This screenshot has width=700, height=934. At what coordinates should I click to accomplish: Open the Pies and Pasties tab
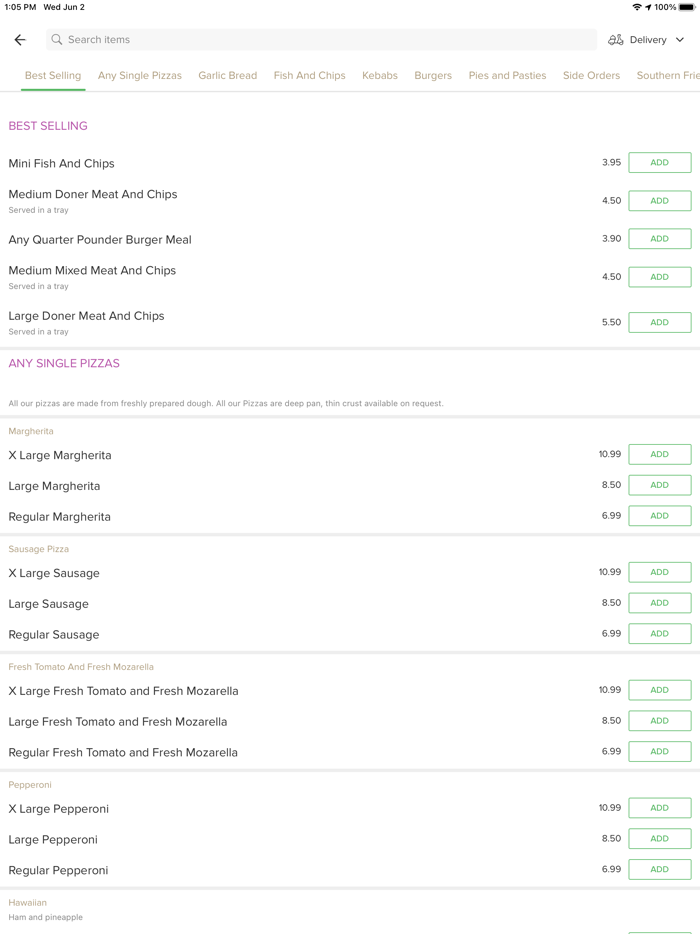coord(507,76)
